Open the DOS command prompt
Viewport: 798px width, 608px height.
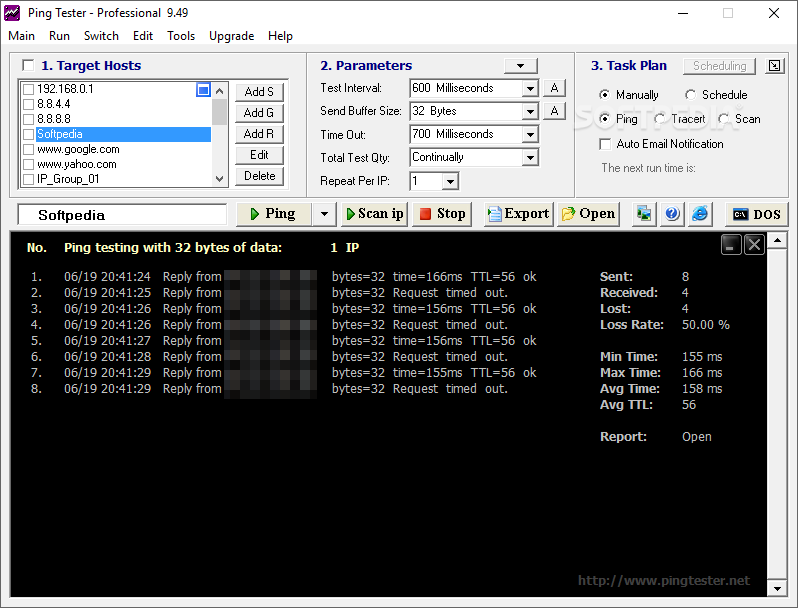[x=756, y=214]
